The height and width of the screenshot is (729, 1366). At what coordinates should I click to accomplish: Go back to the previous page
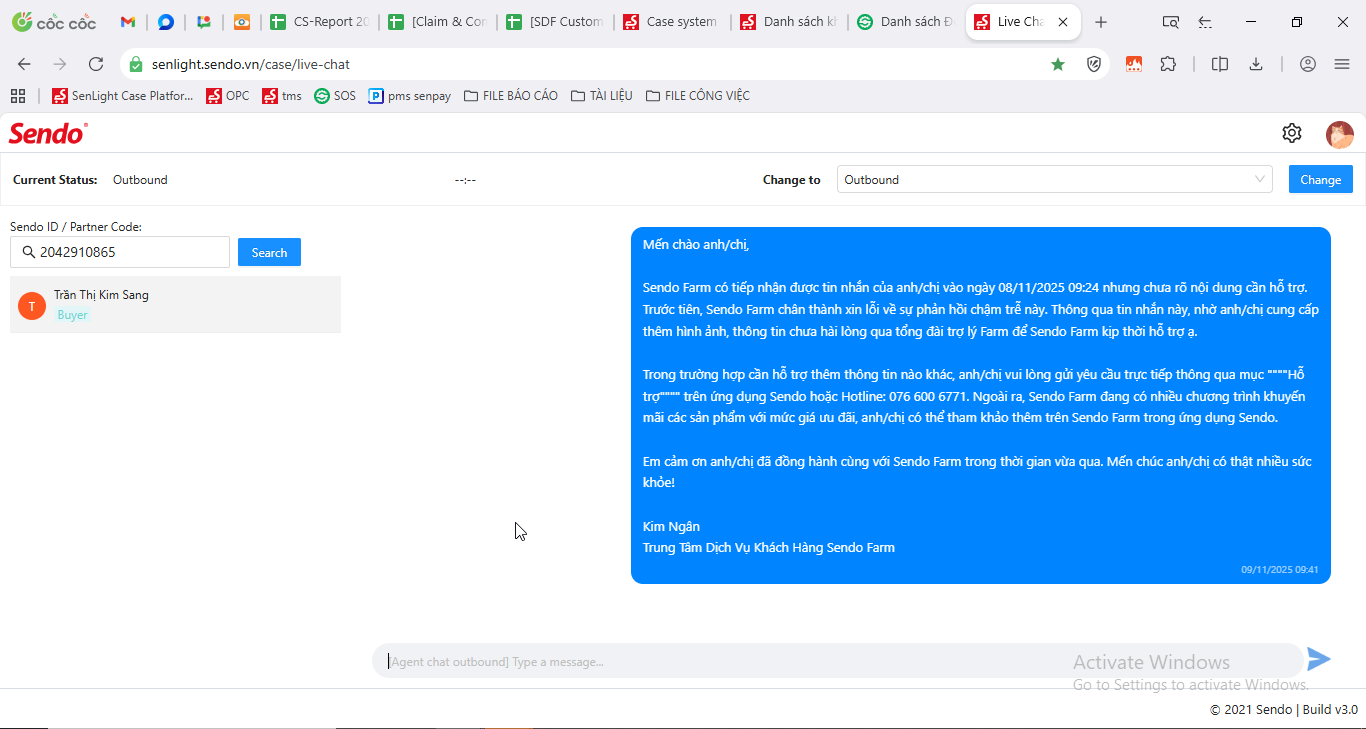pyautogui.click(x=24, y=64)
